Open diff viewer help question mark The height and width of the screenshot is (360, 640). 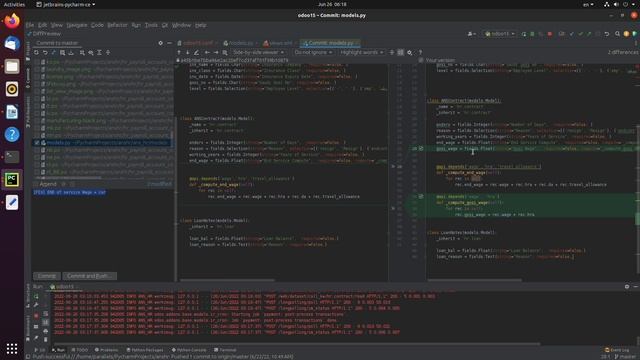(x=420, y=53)
